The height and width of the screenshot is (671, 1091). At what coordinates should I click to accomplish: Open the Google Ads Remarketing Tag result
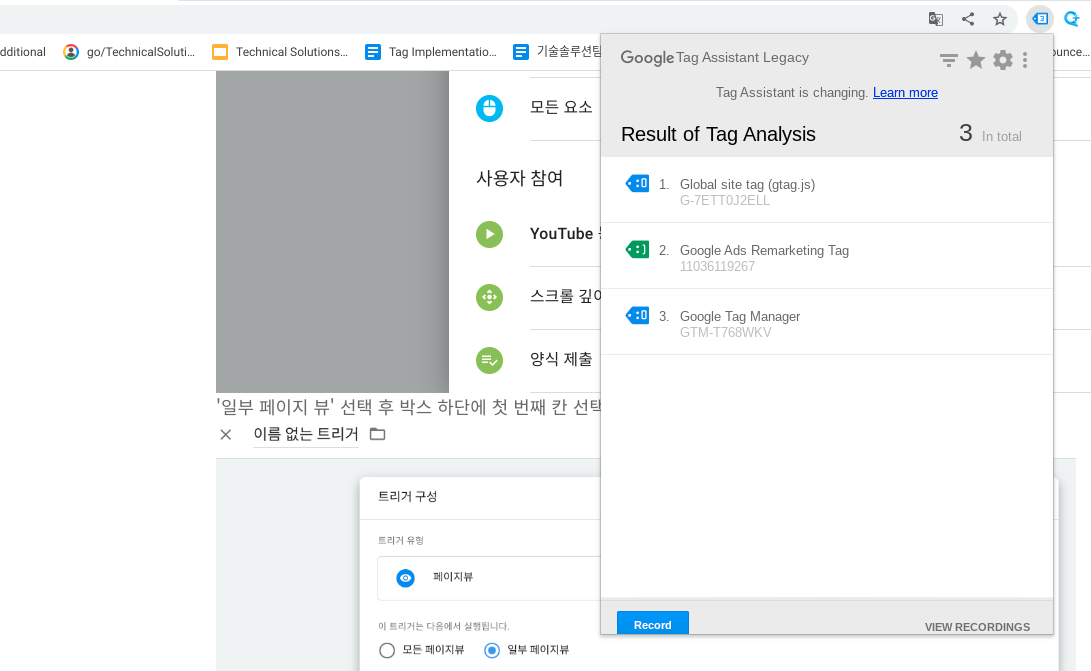click(x=827, y=256)
